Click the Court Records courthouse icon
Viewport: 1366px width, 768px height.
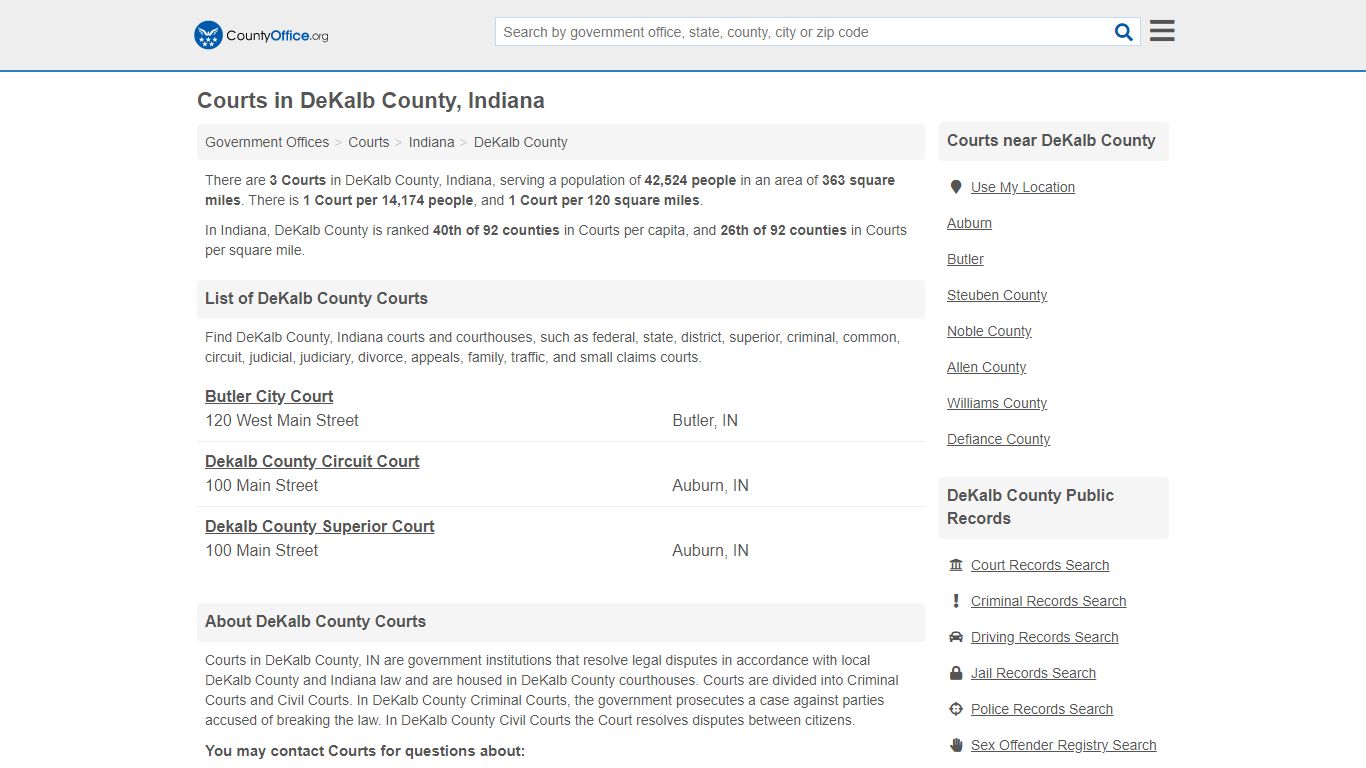(x=956, y=565)
